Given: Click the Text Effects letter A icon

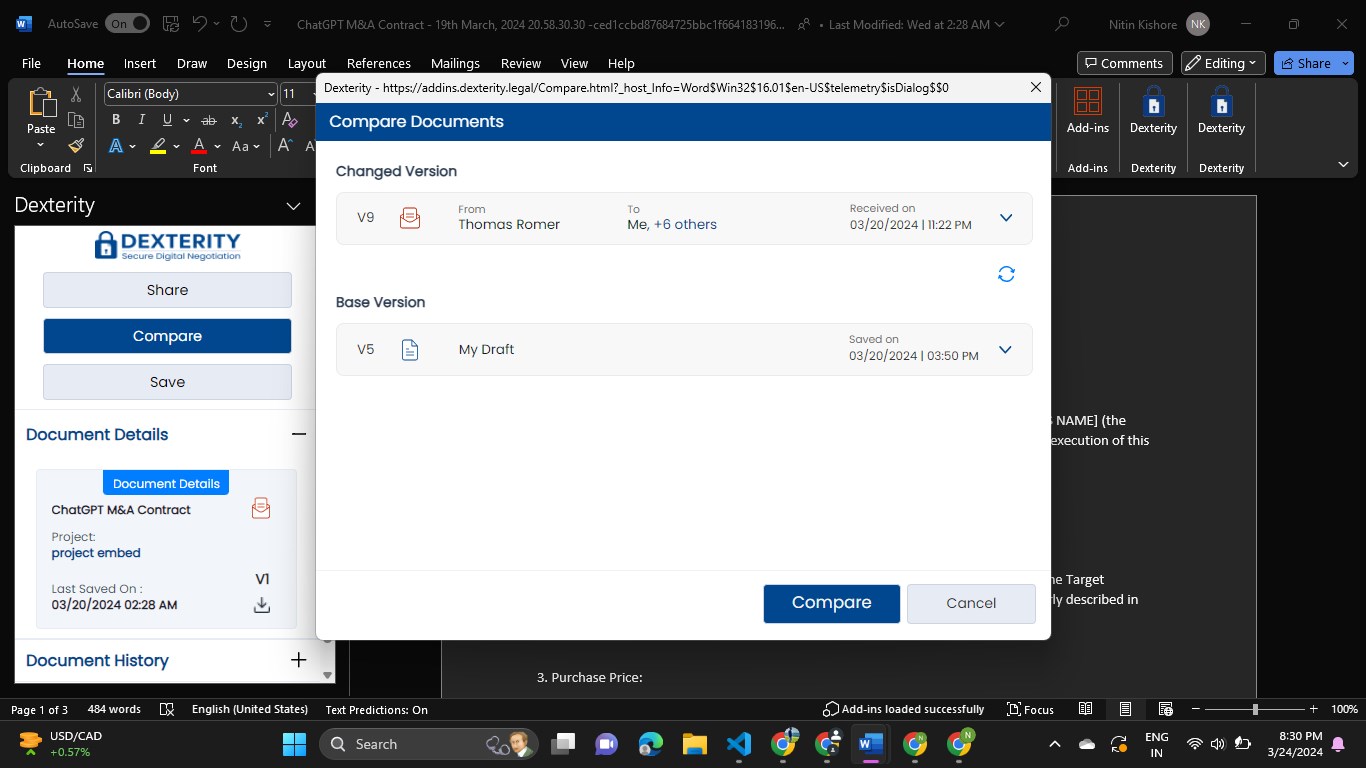Looking at the screenshot, I should coord(116,146).
